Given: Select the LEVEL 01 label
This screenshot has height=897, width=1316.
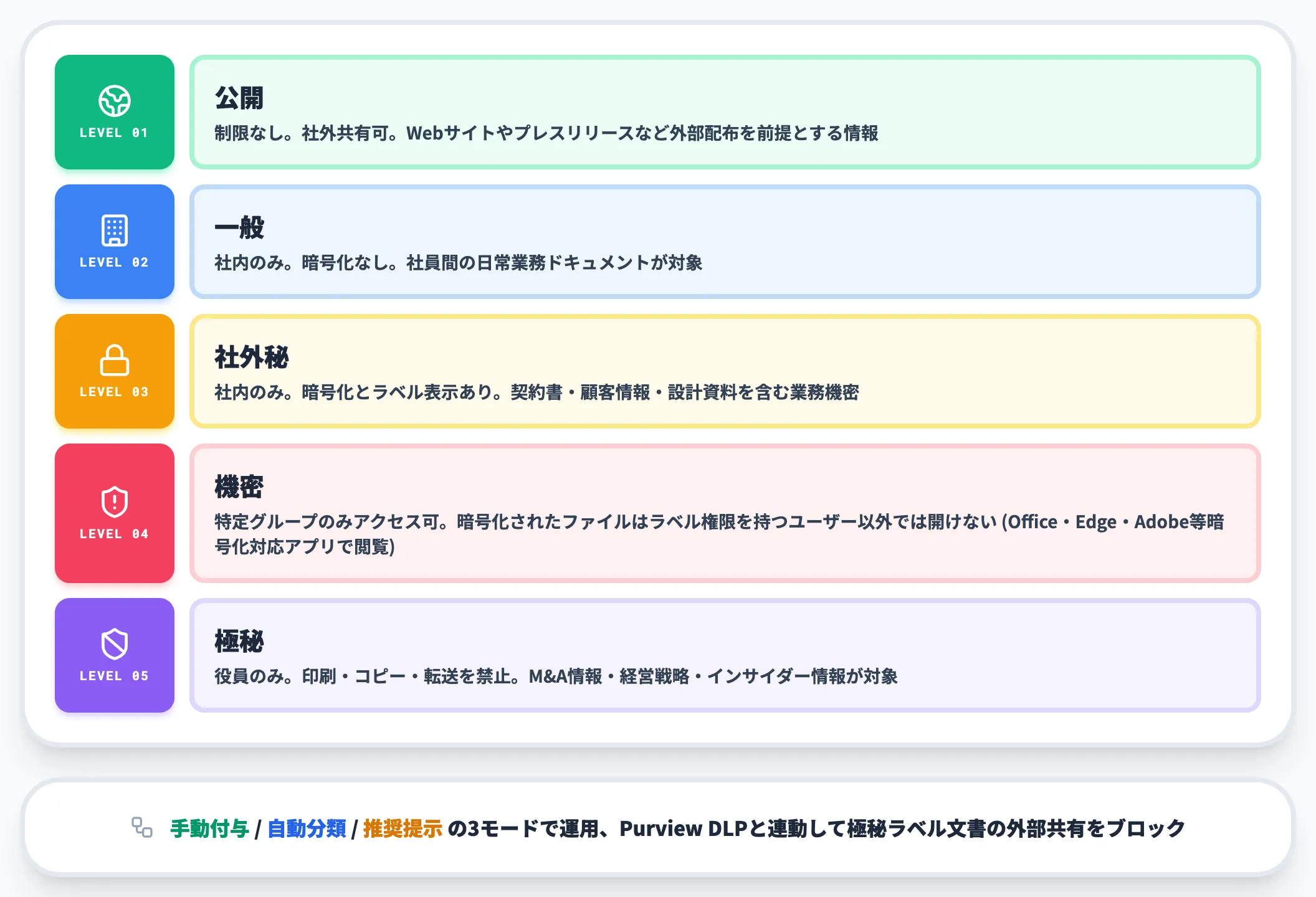Looking at the screenshot, I should pos(114,133).
